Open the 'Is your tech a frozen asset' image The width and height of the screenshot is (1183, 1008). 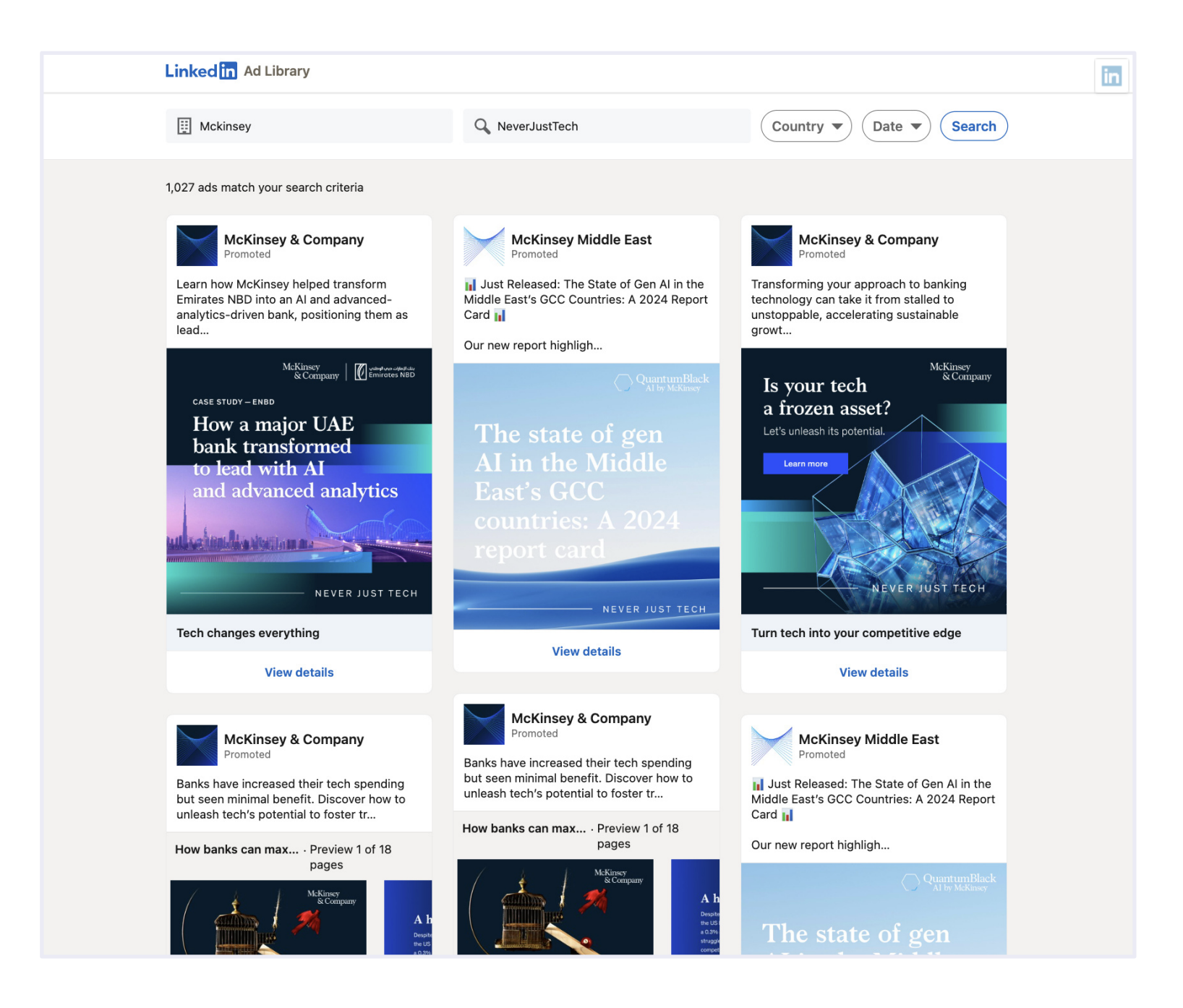(874, 481)
